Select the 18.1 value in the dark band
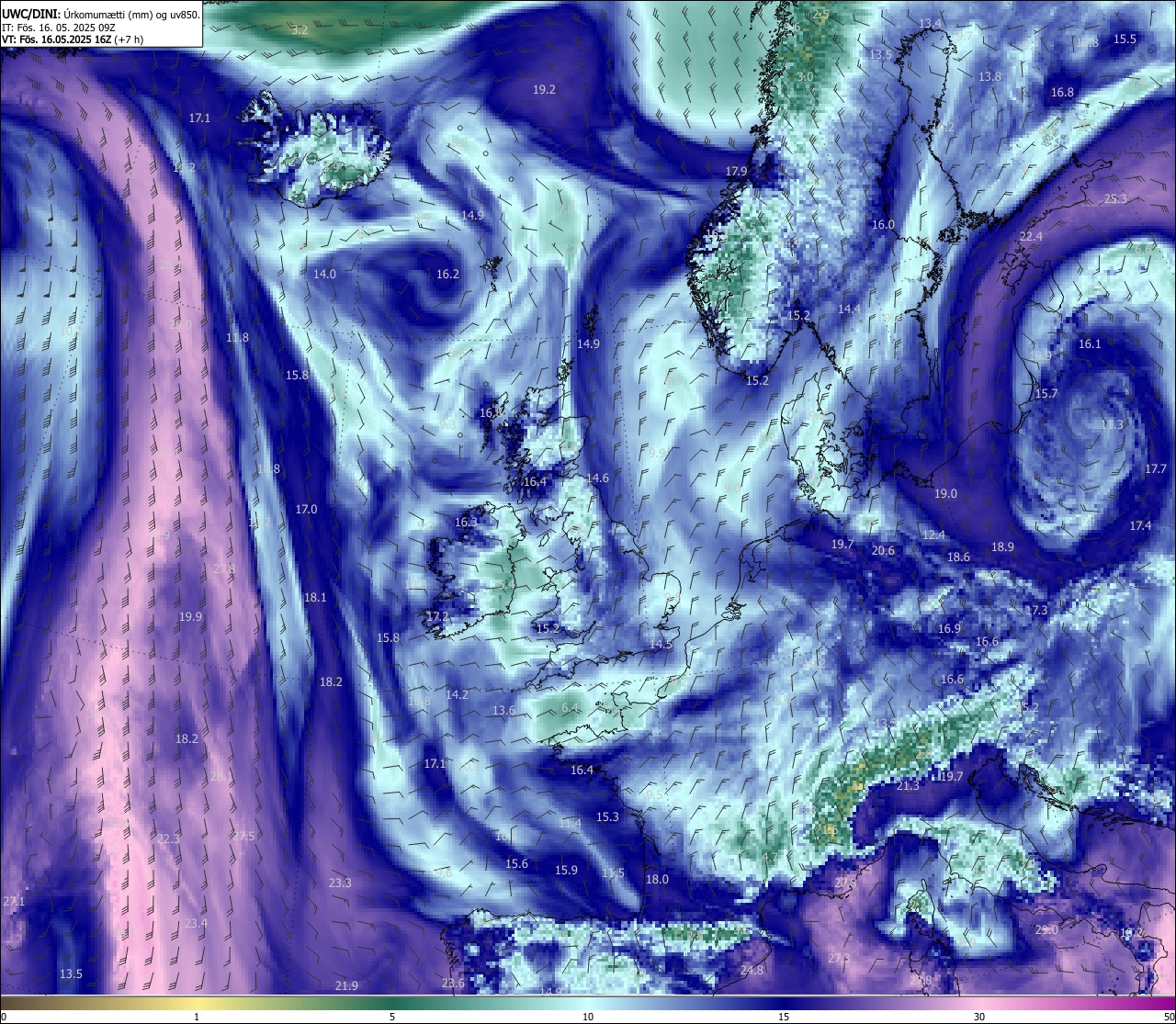 coord(315,597)
